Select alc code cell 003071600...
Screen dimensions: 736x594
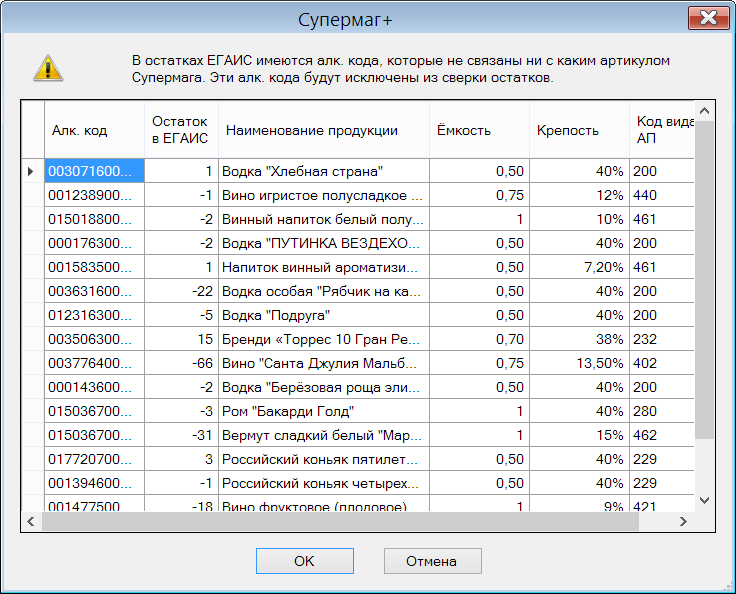click(94, 171)
